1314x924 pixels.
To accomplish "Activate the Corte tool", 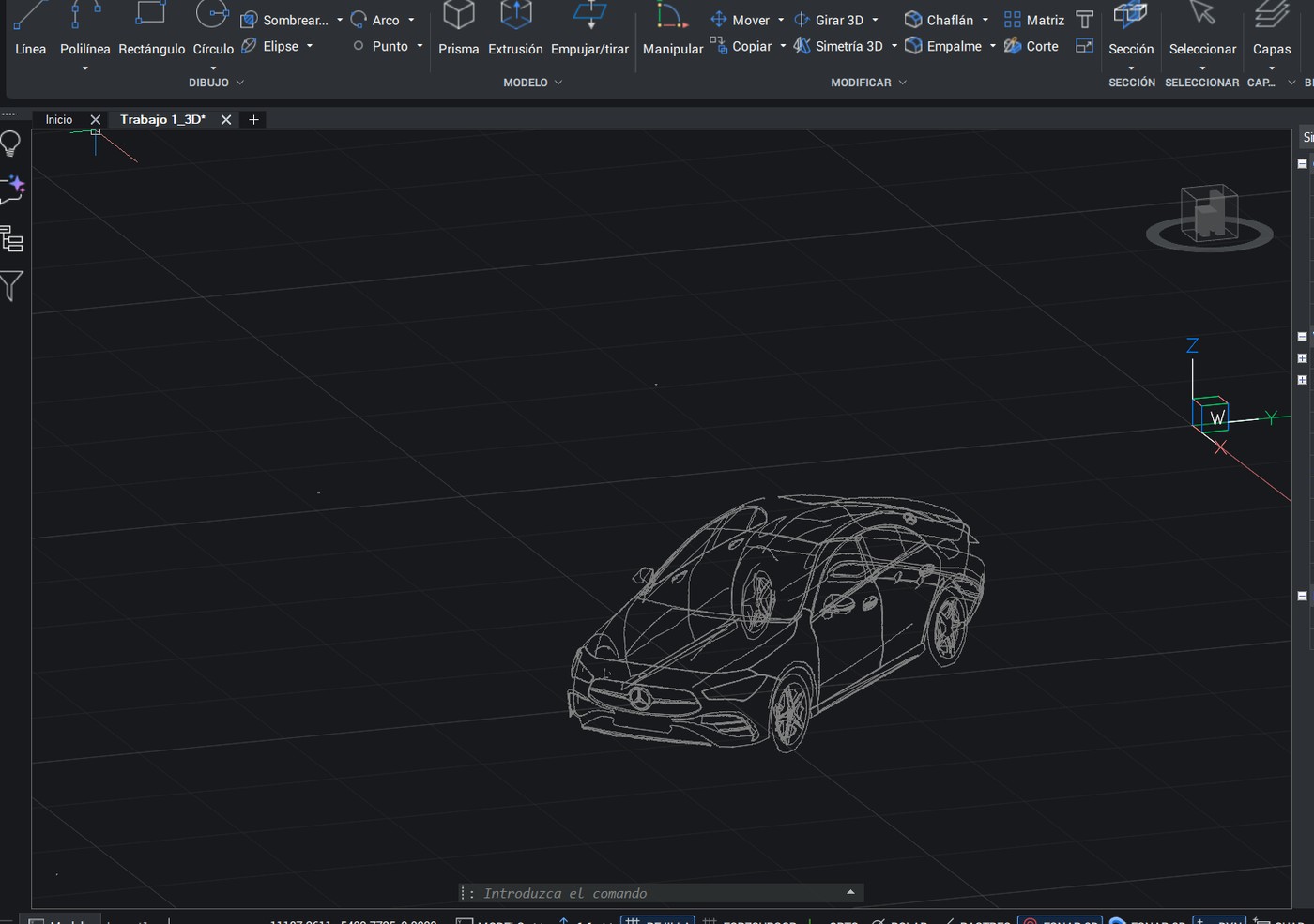I will (1031, 46).
